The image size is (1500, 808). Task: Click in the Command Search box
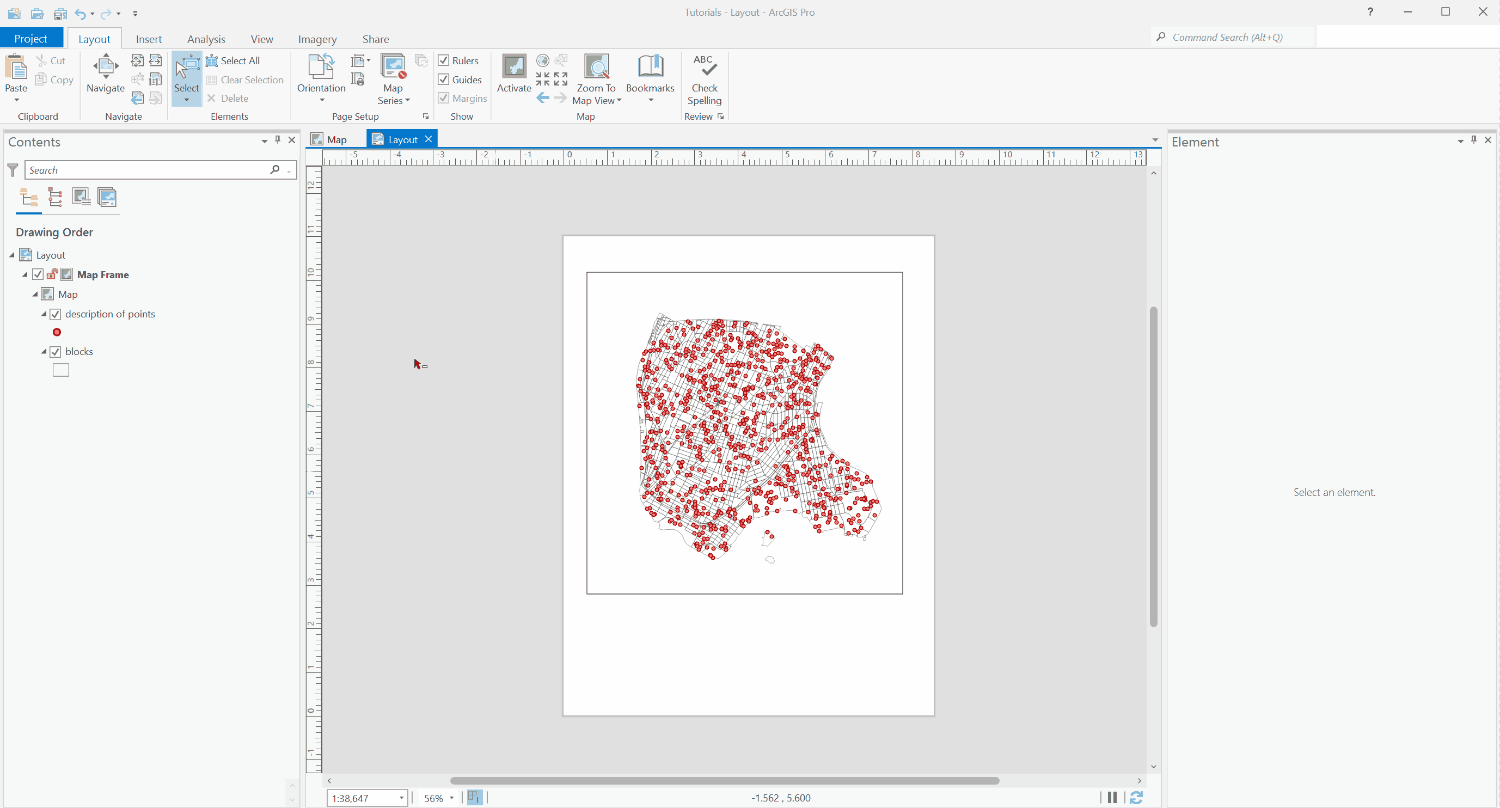(x=1233, y=37)
